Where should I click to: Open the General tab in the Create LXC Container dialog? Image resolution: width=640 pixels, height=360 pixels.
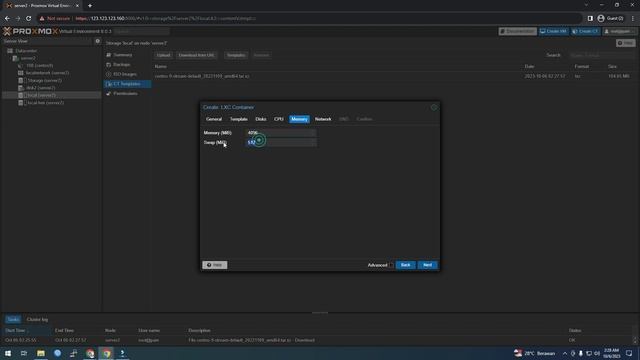coord(214,119)
